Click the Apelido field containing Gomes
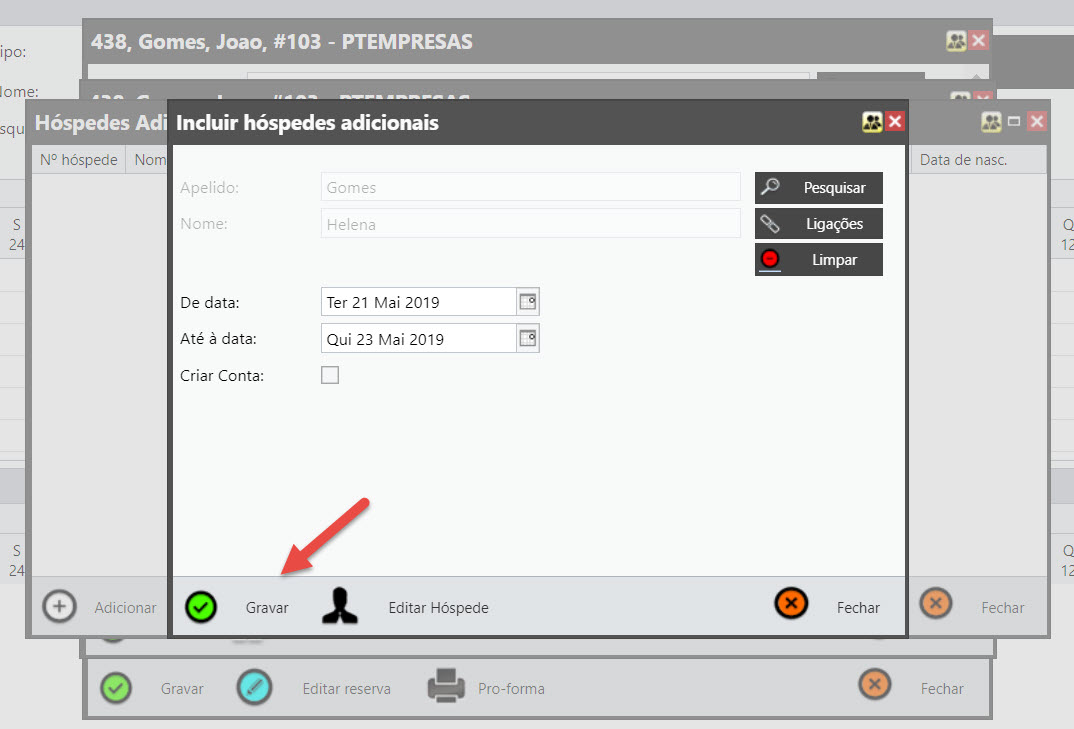The image size is (1074, 729). [530, 187]
